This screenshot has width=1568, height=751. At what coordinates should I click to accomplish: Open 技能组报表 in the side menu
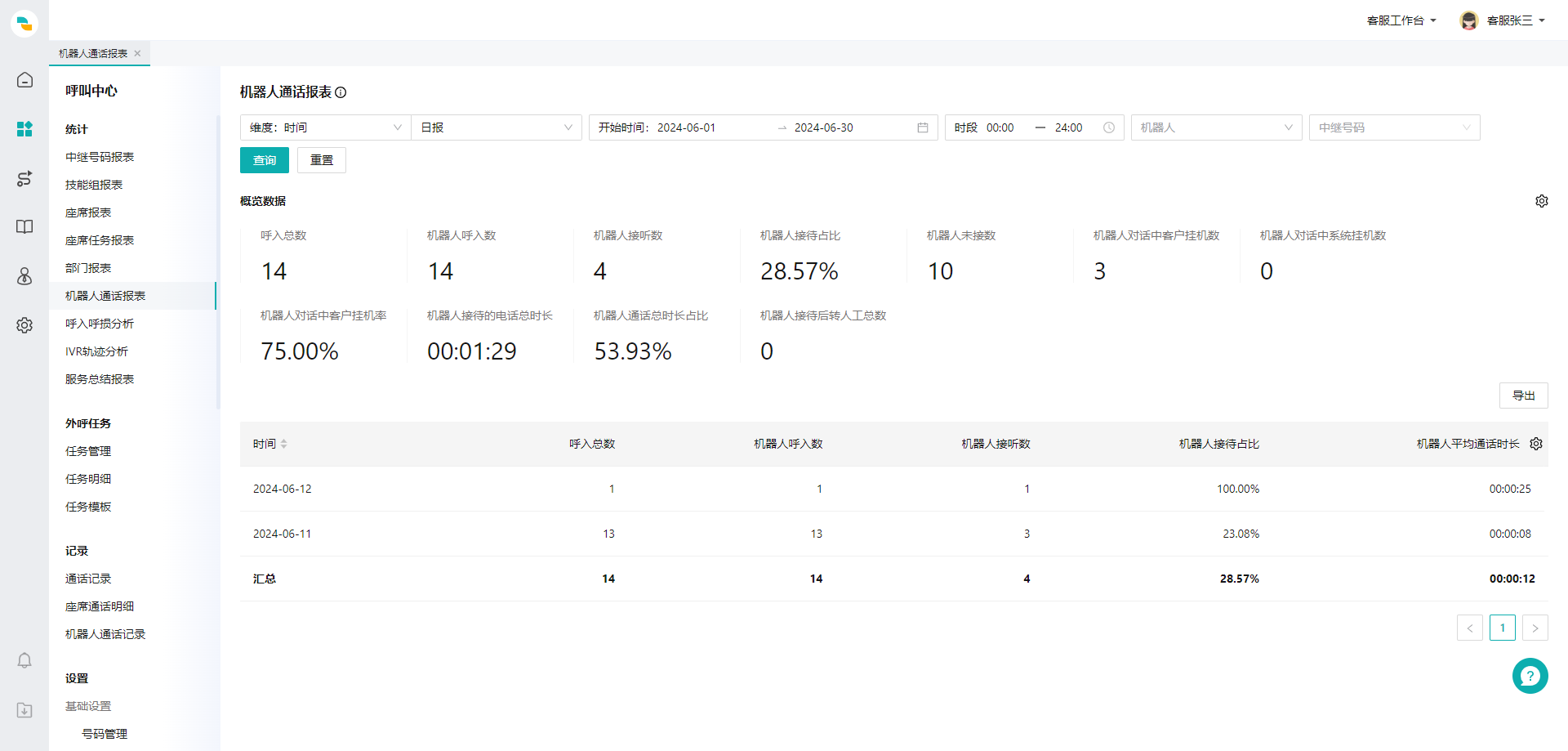click(94, 185)
